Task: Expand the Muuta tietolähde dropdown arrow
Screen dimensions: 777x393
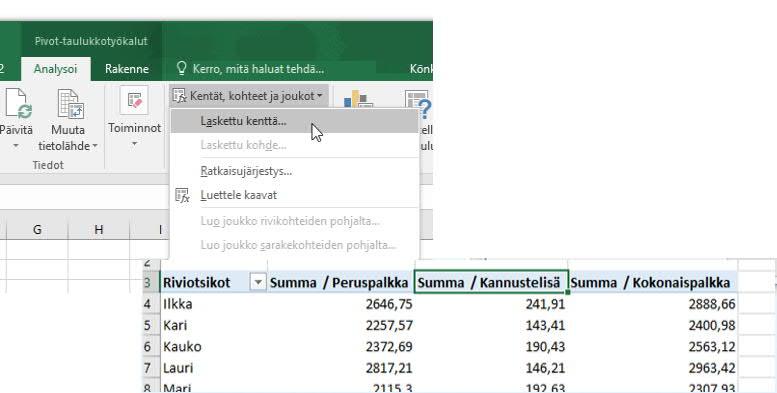Action: point(95,146)
